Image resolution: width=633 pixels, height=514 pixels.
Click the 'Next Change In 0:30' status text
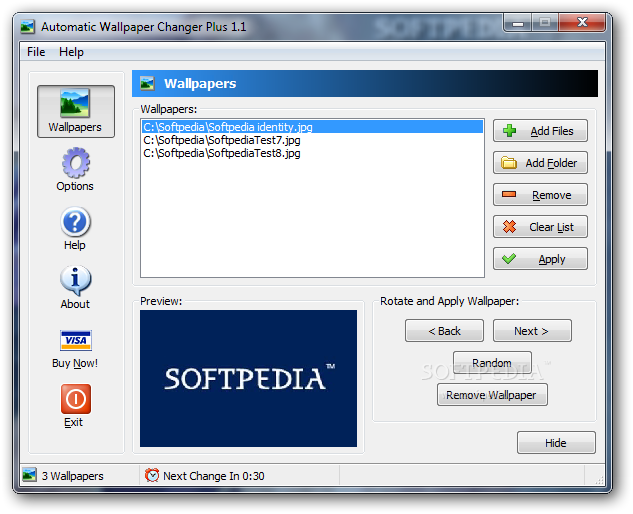coord(214,476)
